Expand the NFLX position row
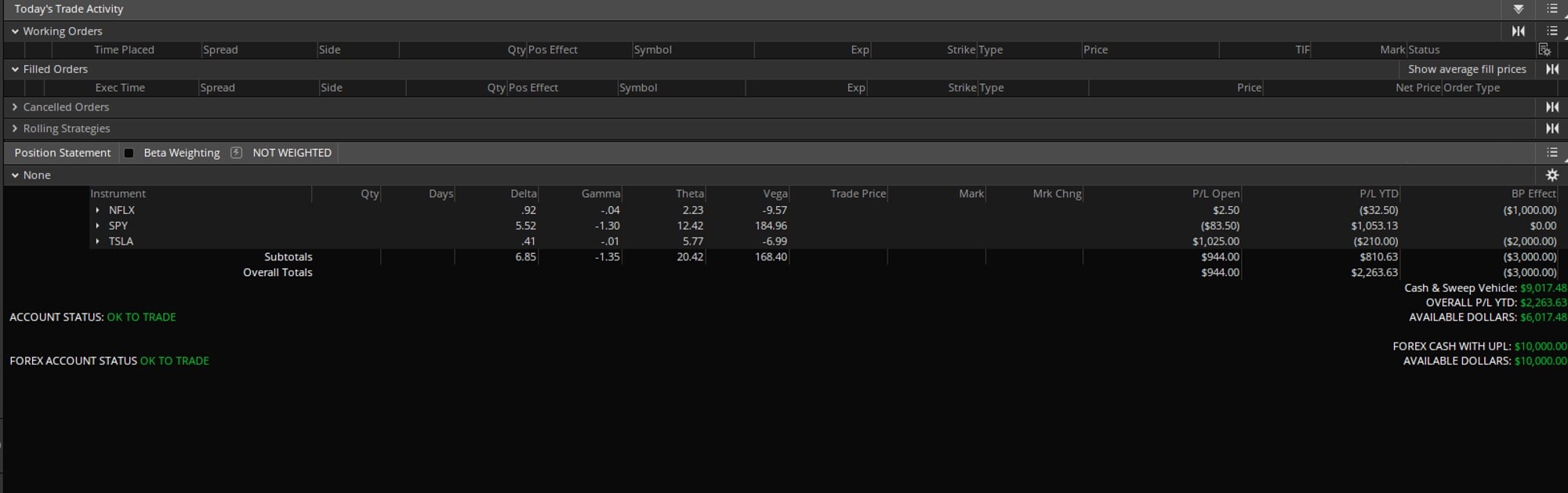1568x493 pixels. (x=97, y=210)
